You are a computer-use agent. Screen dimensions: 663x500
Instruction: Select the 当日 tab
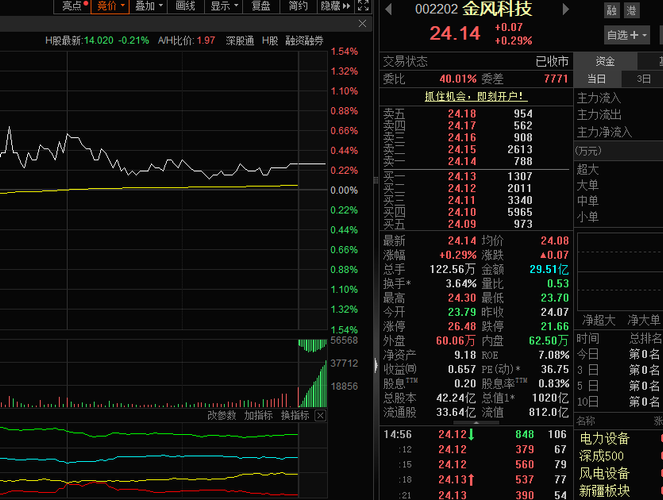pos(596,79)
